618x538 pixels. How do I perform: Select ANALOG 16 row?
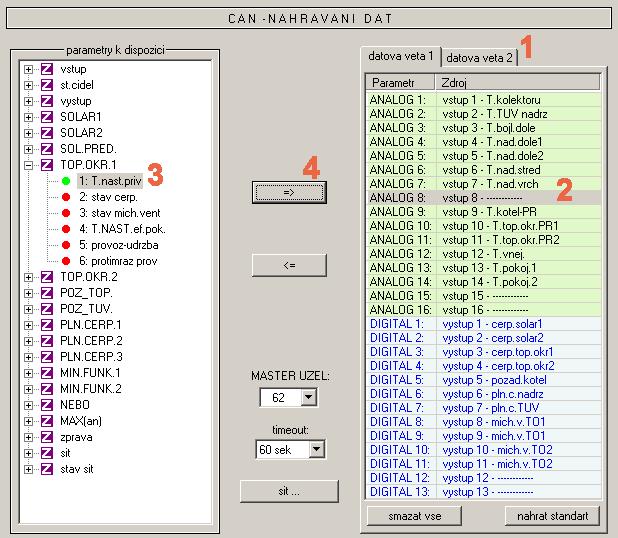point(483,310)
